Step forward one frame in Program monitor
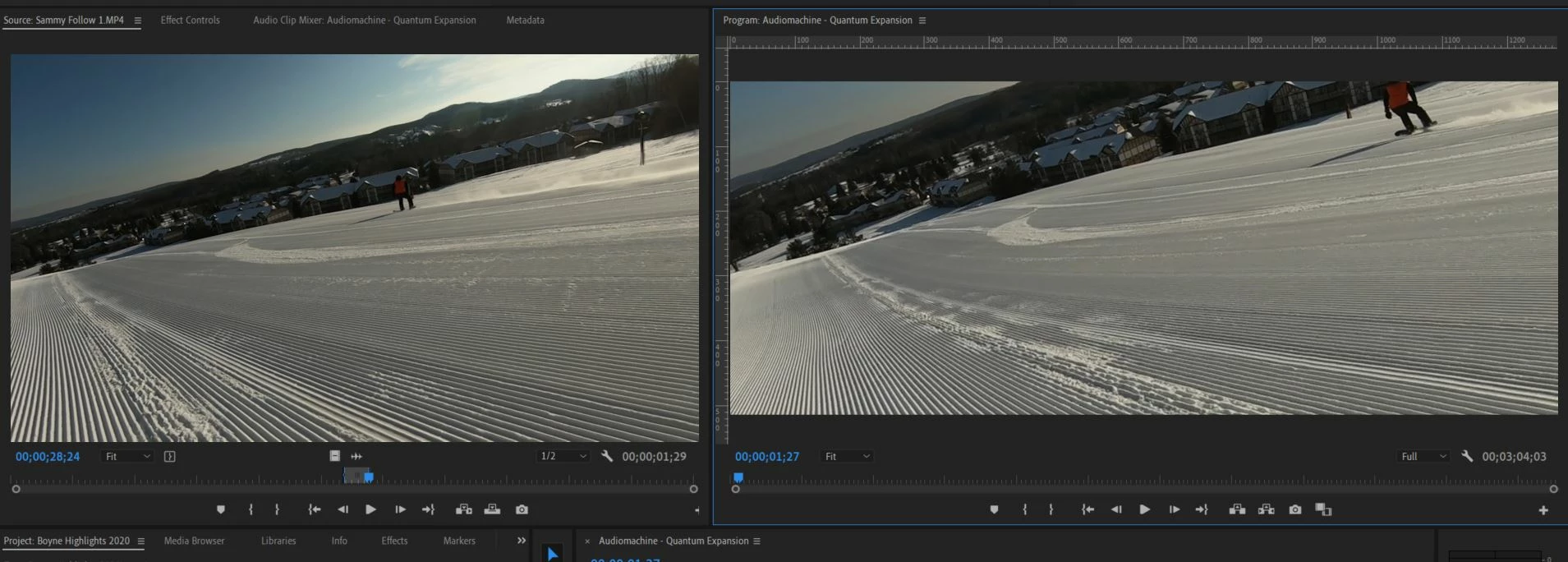1568x562 pixels. [1174, 509]
